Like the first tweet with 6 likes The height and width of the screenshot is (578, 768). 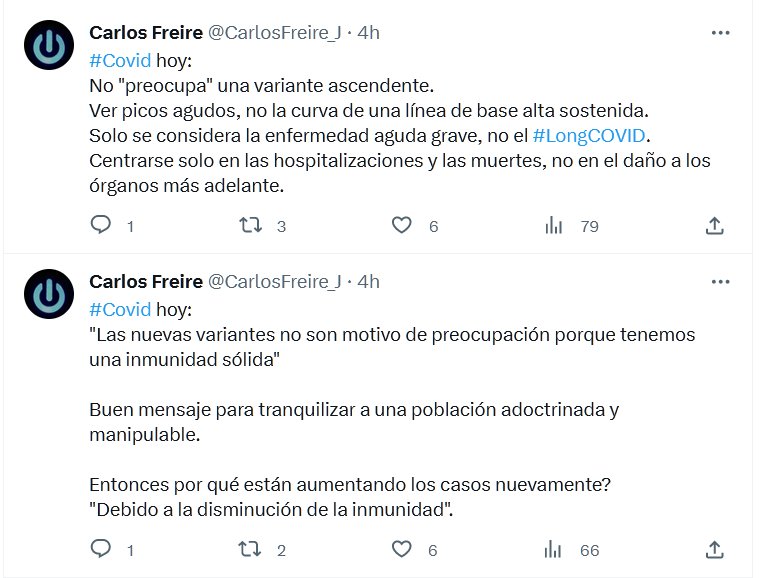(401, 226)
